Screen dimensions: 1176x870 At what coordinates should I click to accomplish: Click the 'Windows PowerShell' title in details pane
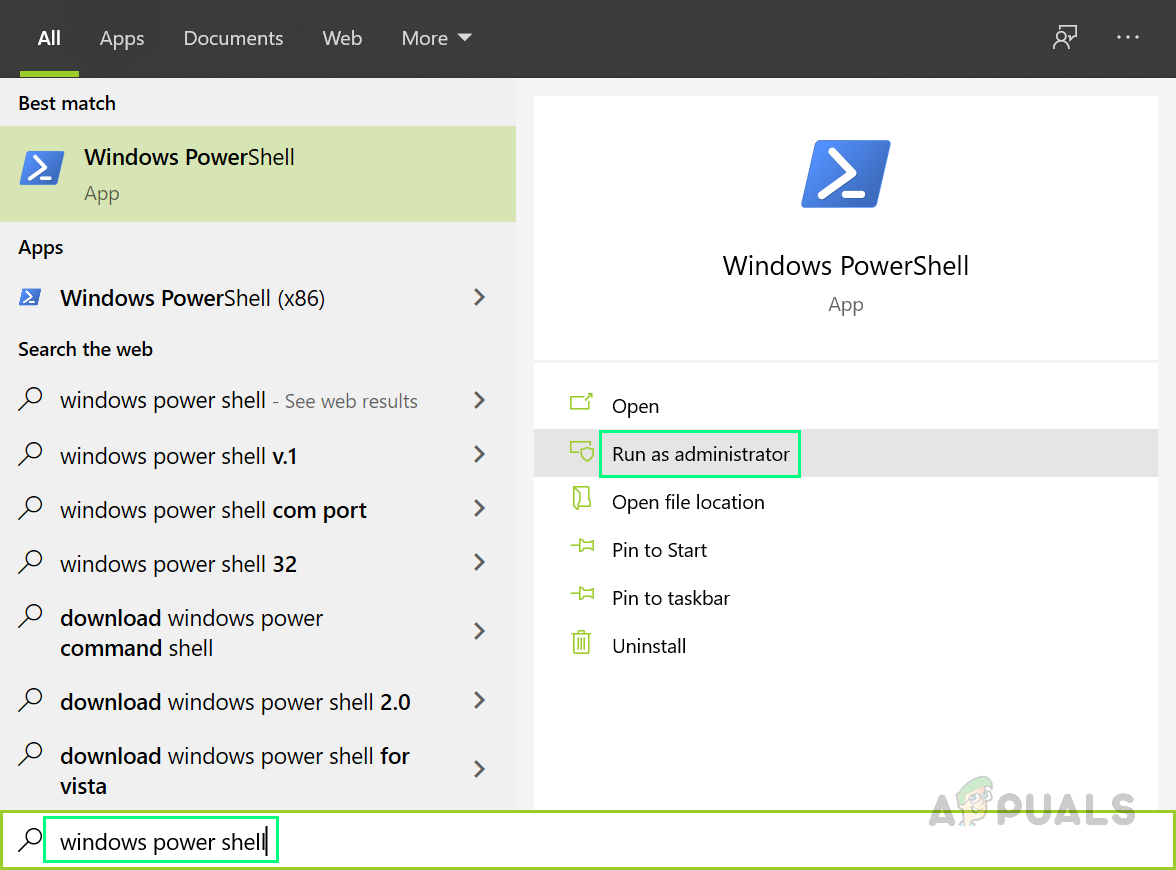[845, 266]
